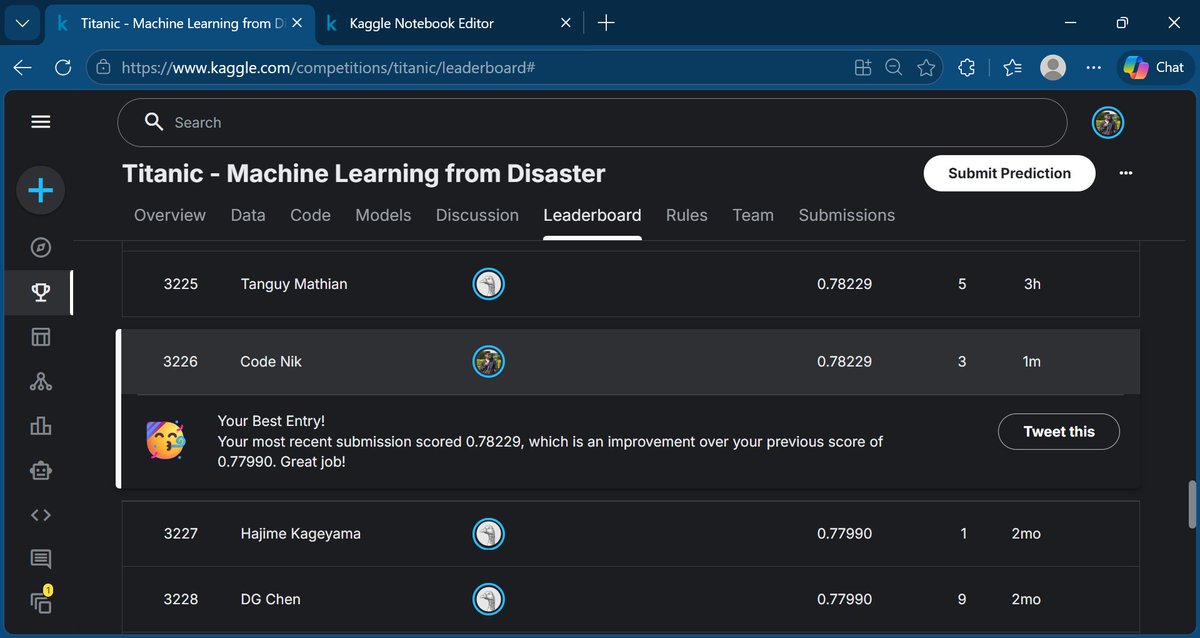Click the user profile avatar near search
Screen dimensions: 1200x638
[1108, 123]
